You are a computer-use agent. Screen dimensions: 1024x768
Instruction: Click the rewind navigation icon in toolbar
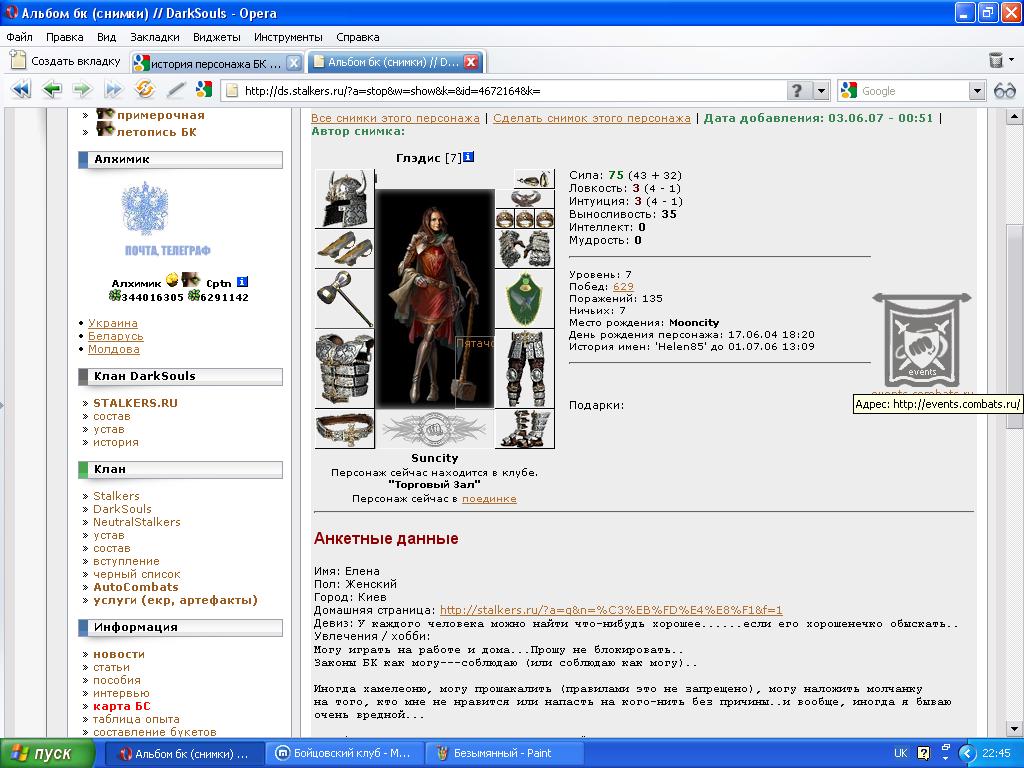[x=21, y=89]
